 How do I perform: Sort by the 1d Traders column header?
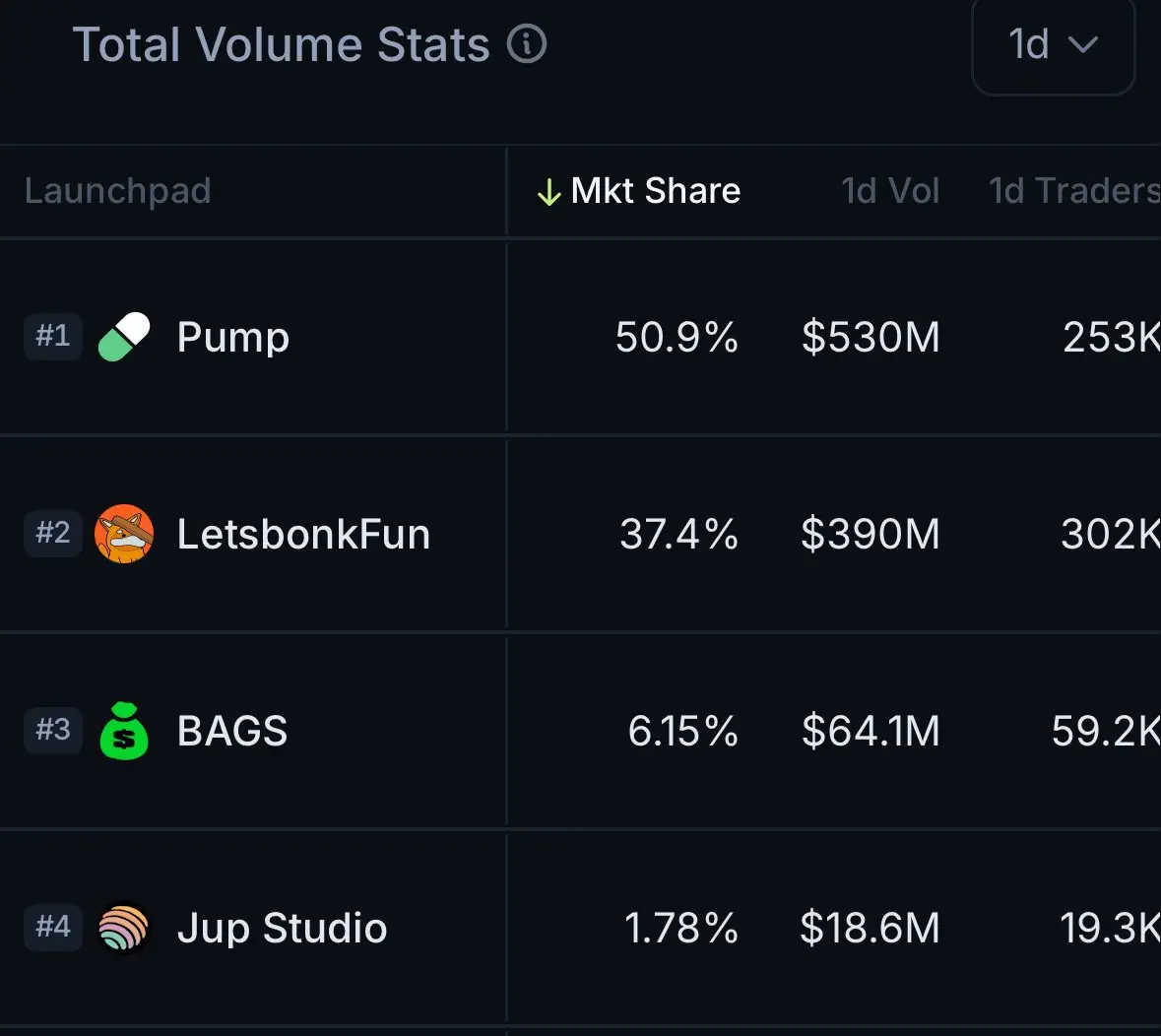click(x=1074, y=191)
